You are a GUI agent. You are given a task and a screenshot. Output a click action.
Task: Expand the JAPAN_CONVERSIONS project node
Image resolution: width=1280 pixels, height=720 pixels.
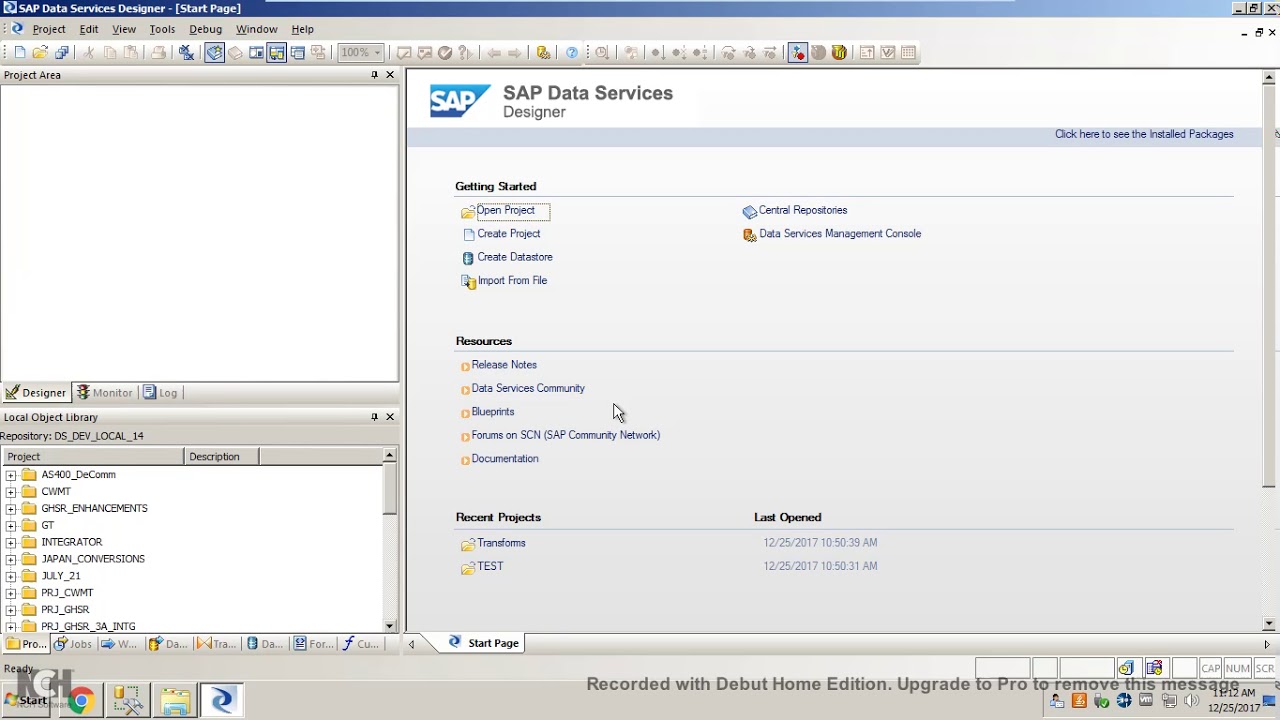[11, 559]
